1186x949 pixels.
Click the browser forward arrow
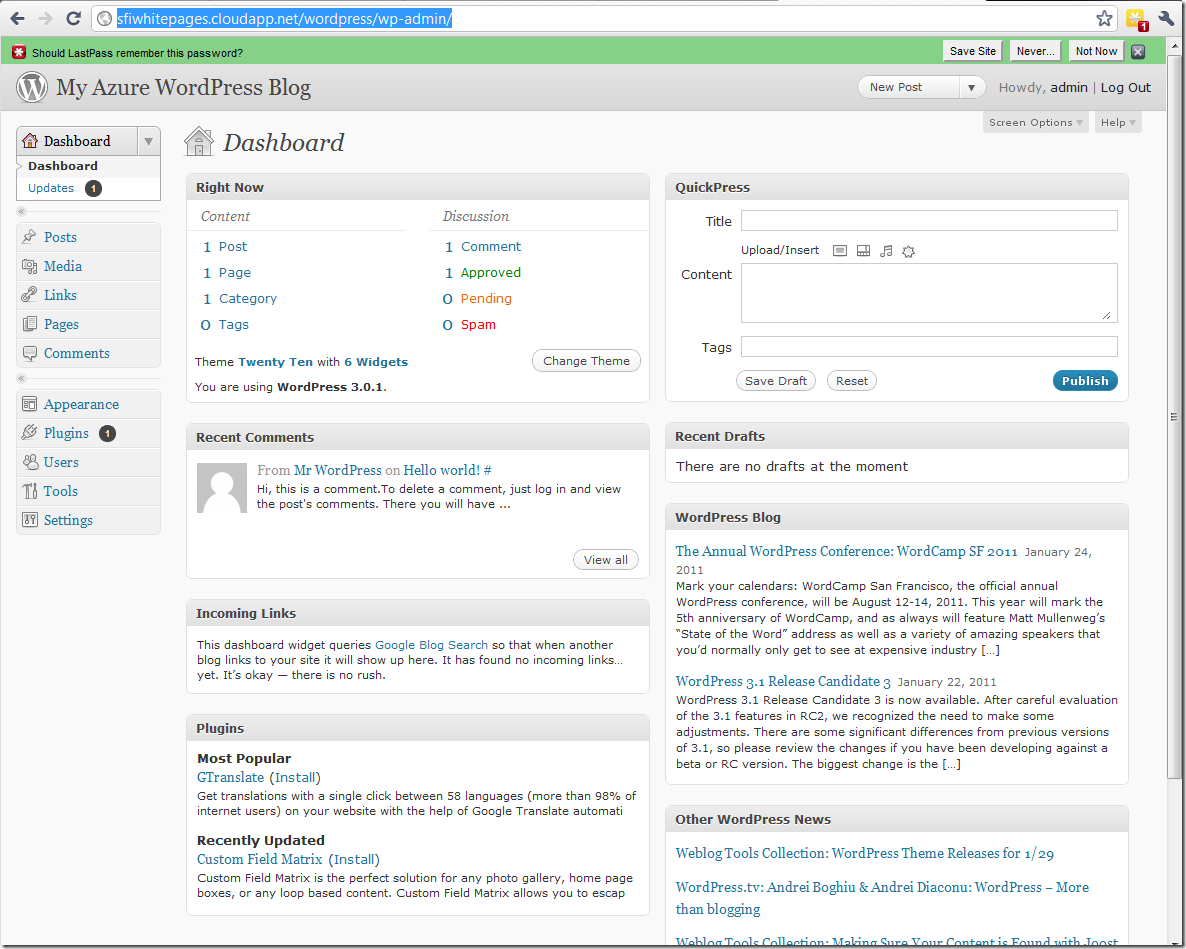click(45, 18)
